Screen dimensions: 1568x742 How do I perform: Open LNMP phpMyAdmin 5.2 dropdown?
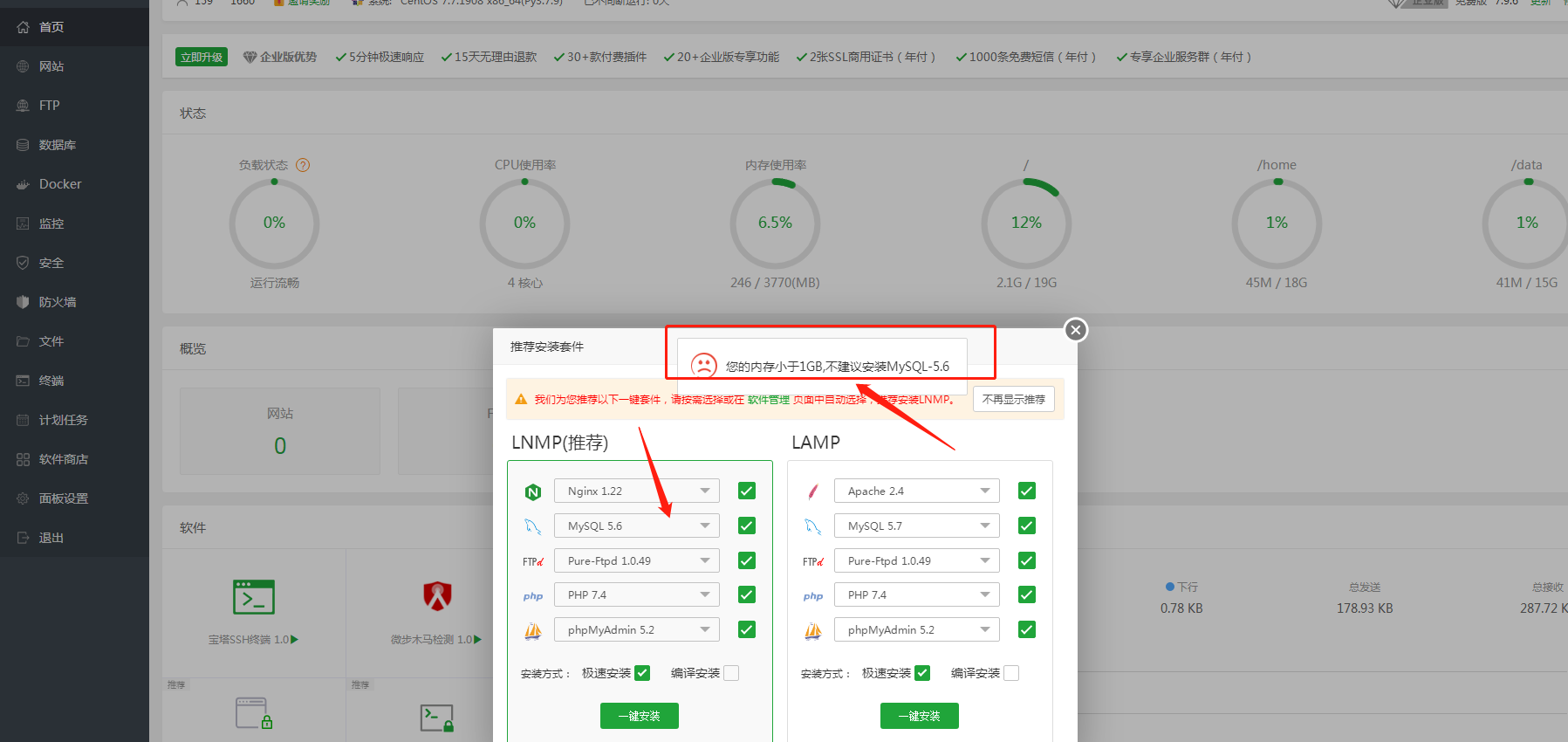click(x=637, y=629)
